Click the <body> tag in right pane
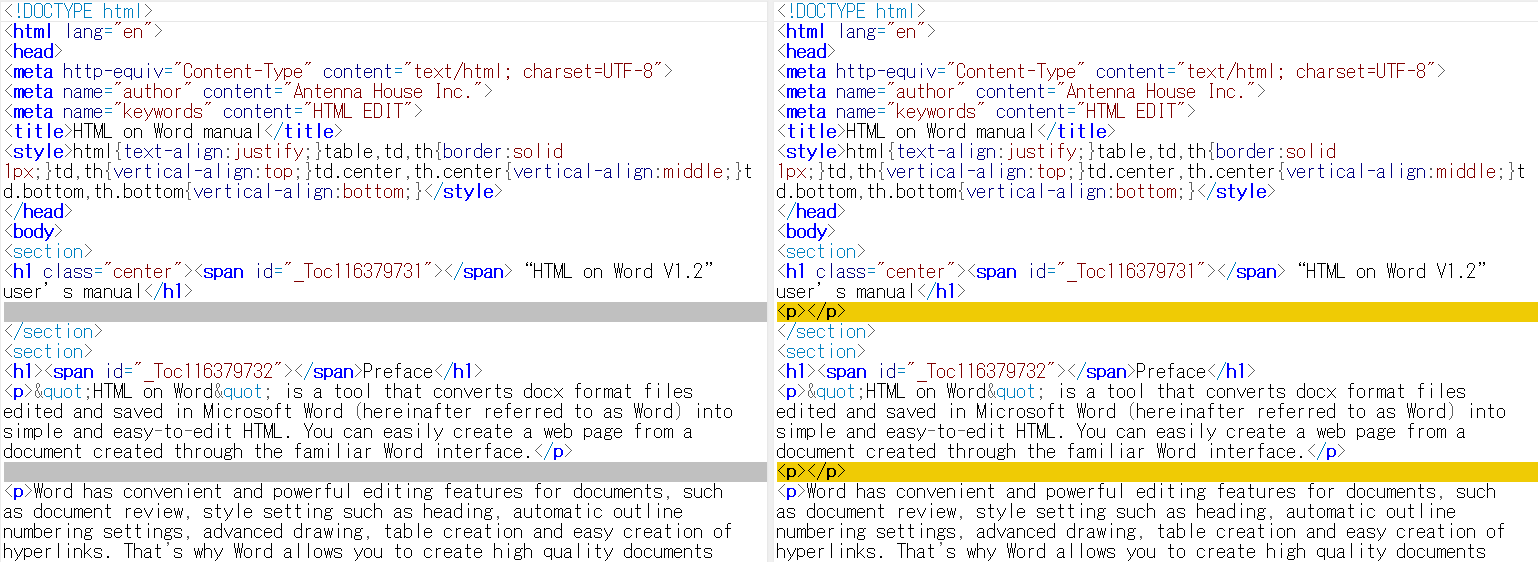 point(806,231)
